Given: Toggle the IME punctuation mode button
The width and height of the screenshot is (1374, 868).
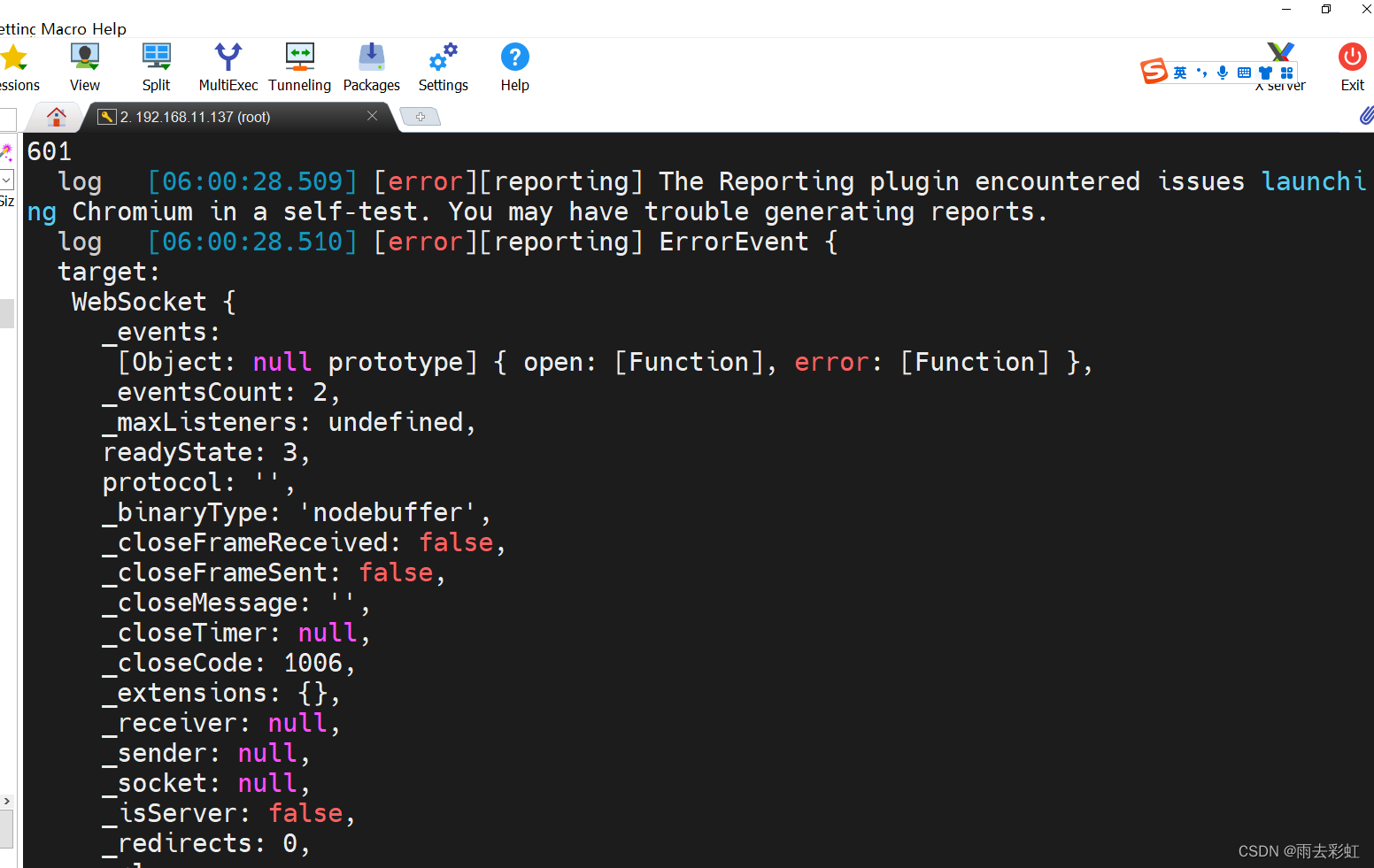Looking at the screenshot, I should point(1201,73).
